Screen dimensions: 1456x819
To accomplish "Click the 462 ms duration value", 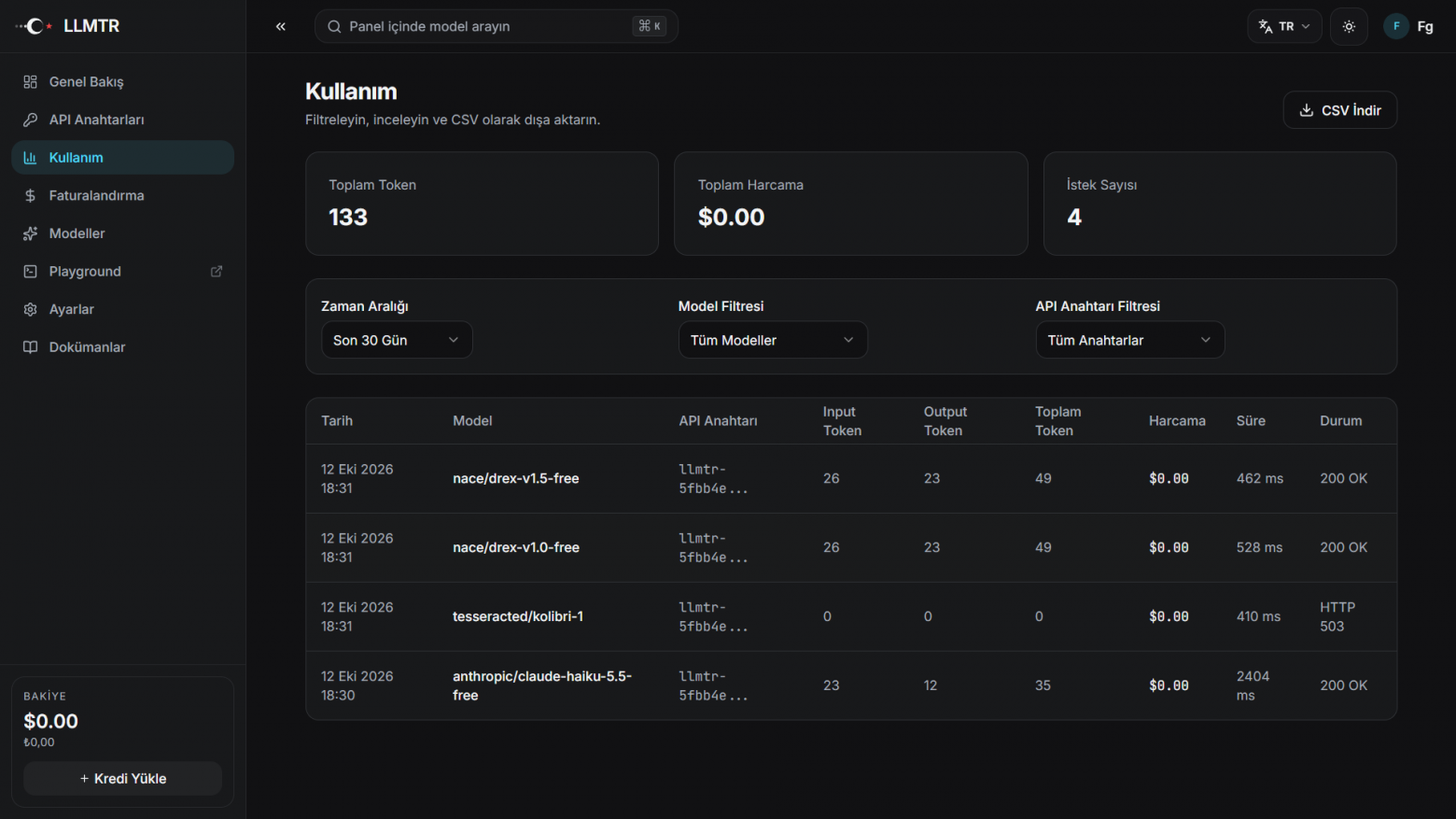I will pyautogui.click(x=1260, y=478).
